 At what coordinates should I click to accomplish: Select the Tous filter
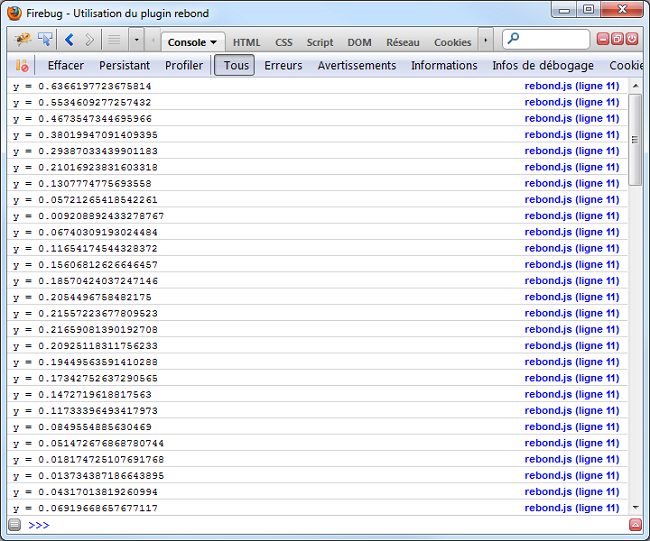236,66
